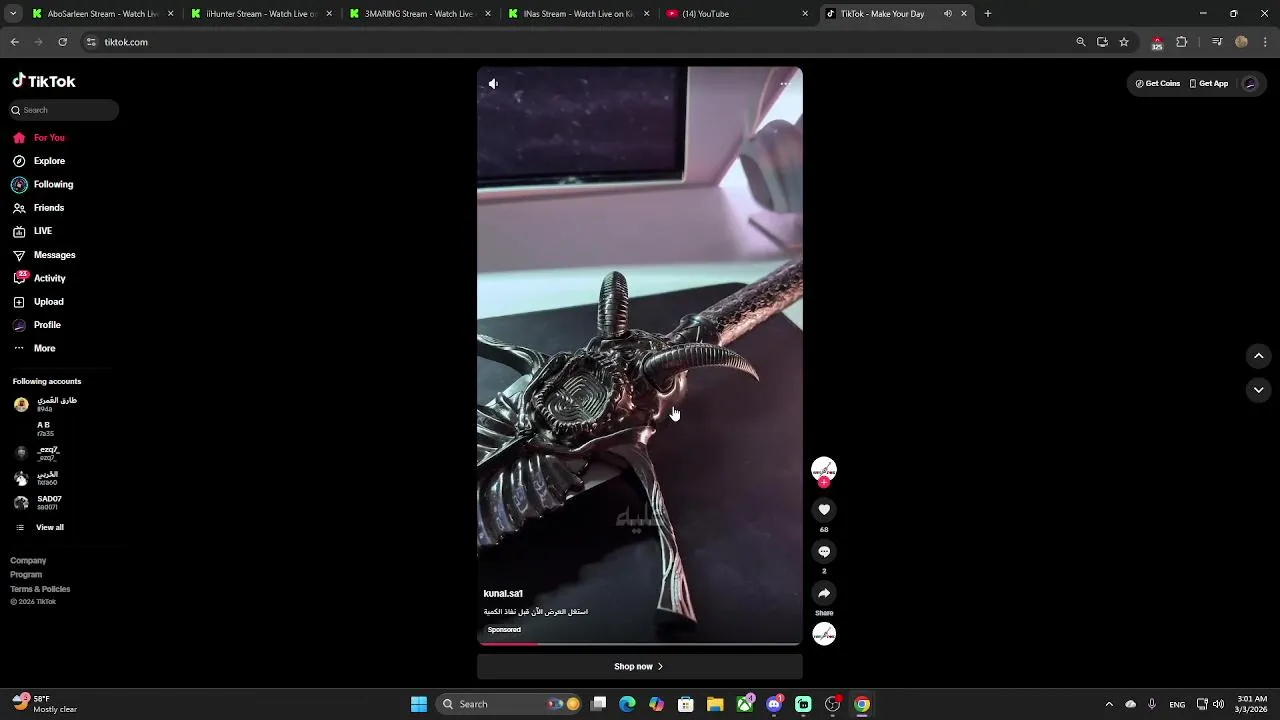Open the For You feed

(x=40, y=138)
